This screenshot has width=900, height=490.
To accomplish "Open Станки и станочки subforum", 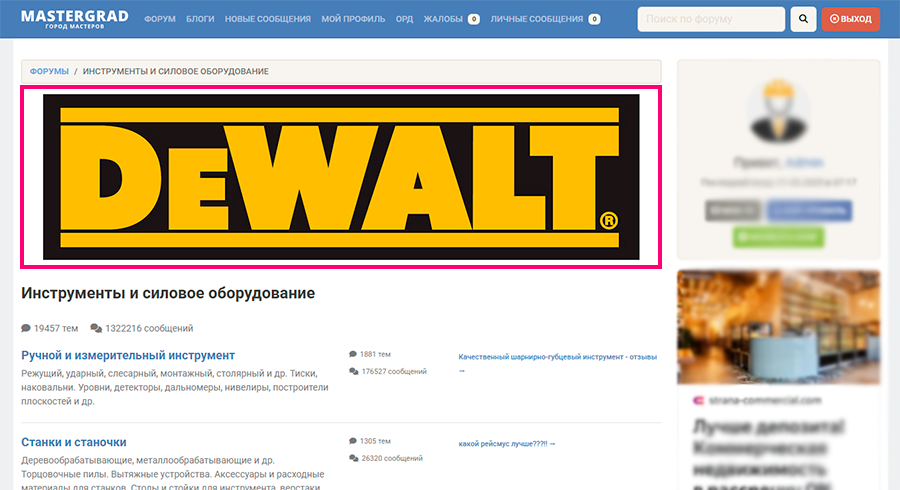I will [73, 442].
